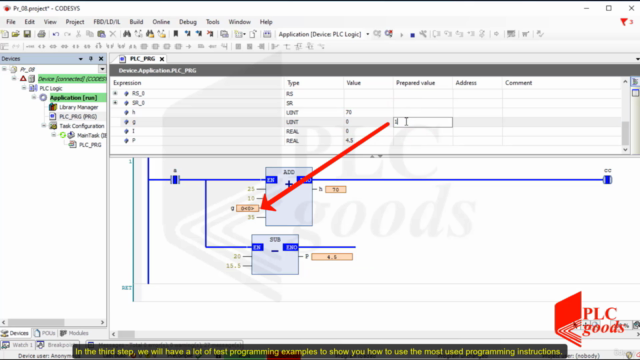Click the Open project folder icon
The height and width of the screenshot is (360, 640).
pyautogui.click(x=16, y=34)
